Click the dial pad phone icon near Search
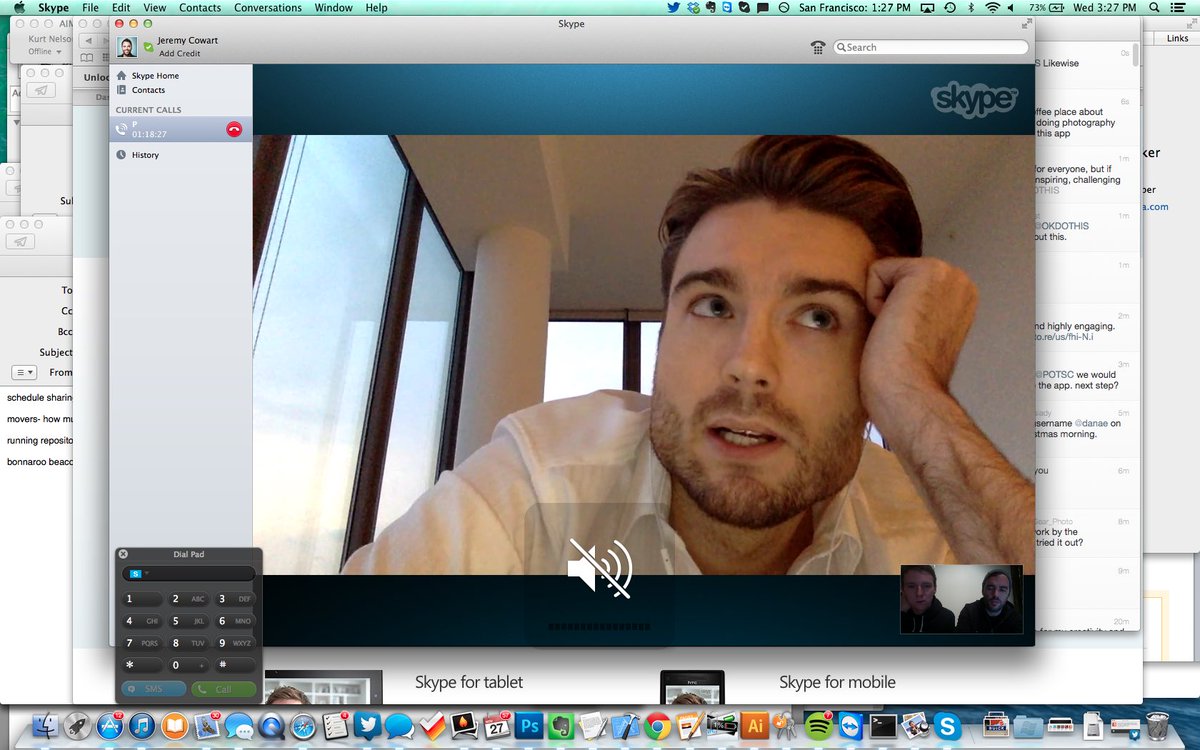Viewport: 1200px width, 750px height. [818, 47]
